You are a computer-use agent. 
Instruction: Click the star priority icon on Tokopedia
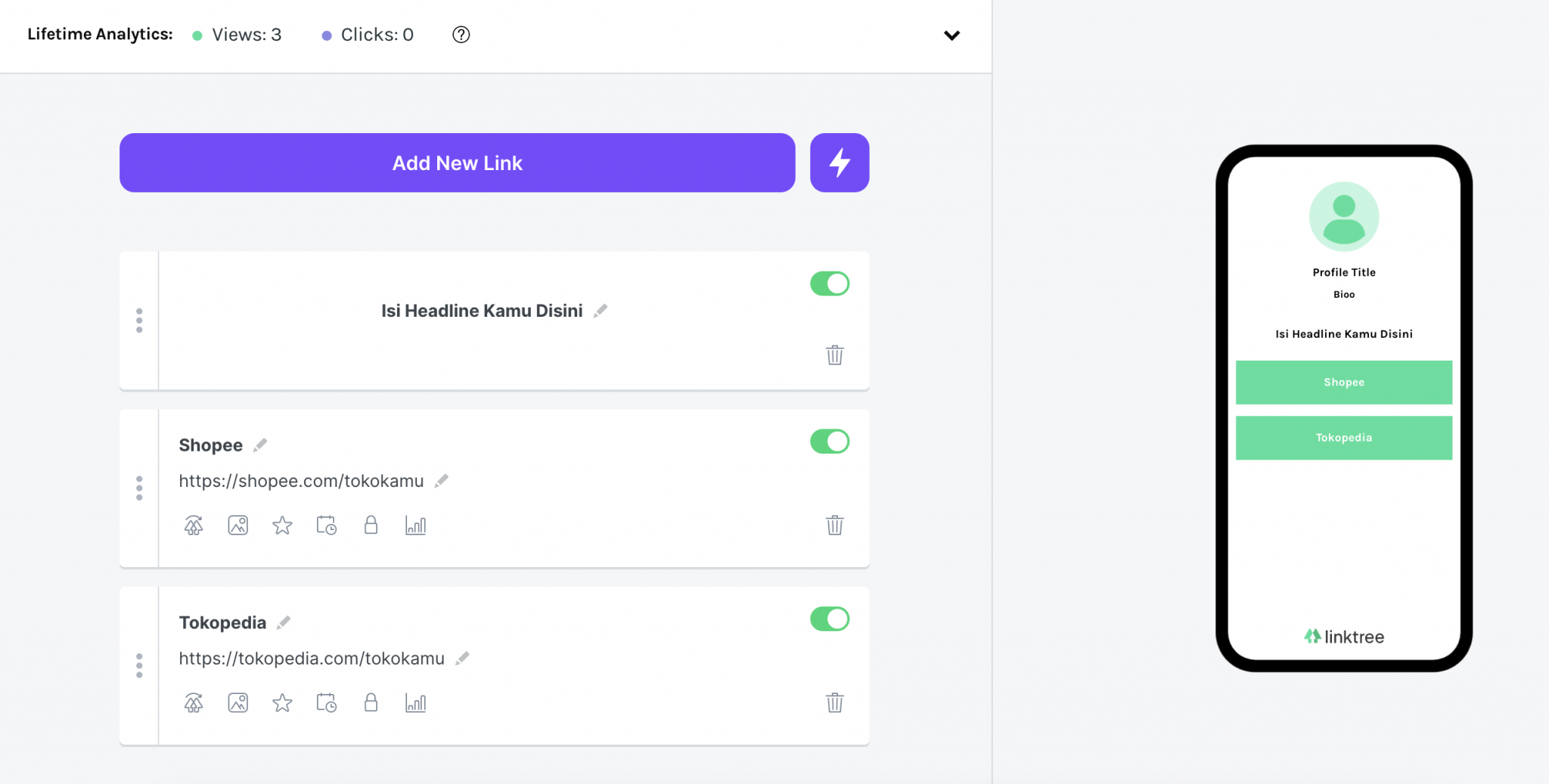282,703
